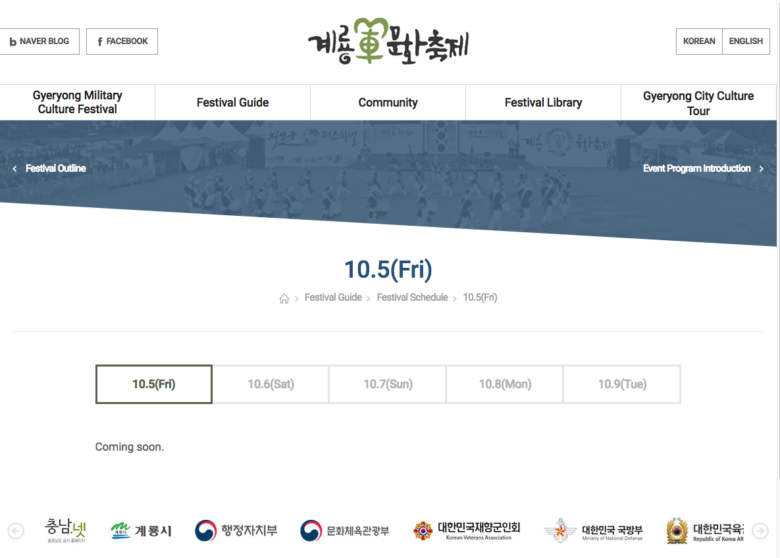Viewport: 780px width, 558px height.
Task: Open the Chungnam Net sponsor logo
Action: coord(66,530)
